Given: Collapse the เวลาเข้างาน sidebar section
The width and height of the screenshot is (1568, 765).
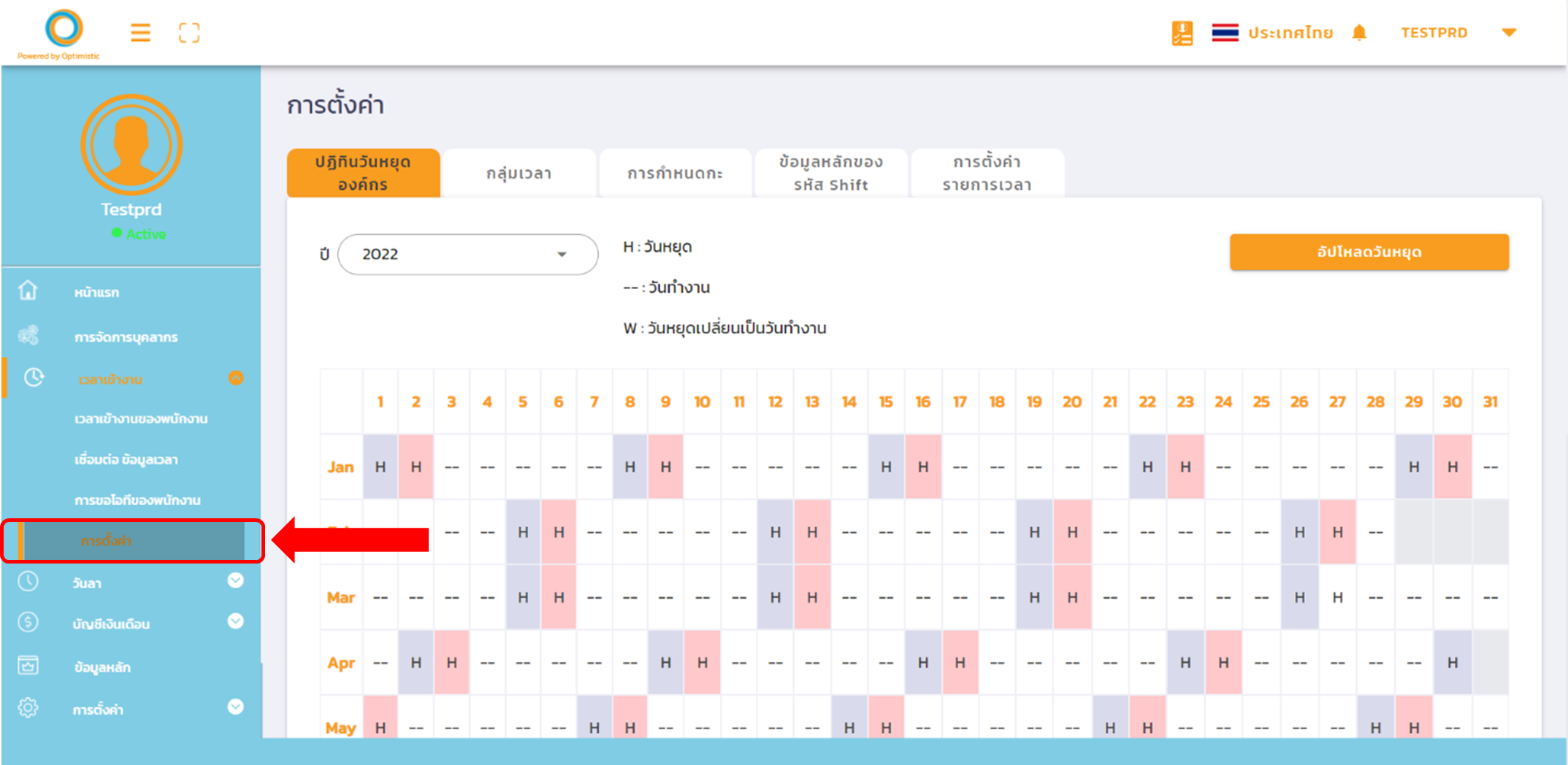Looking at the screenshot, I should [x=236, y=378].
